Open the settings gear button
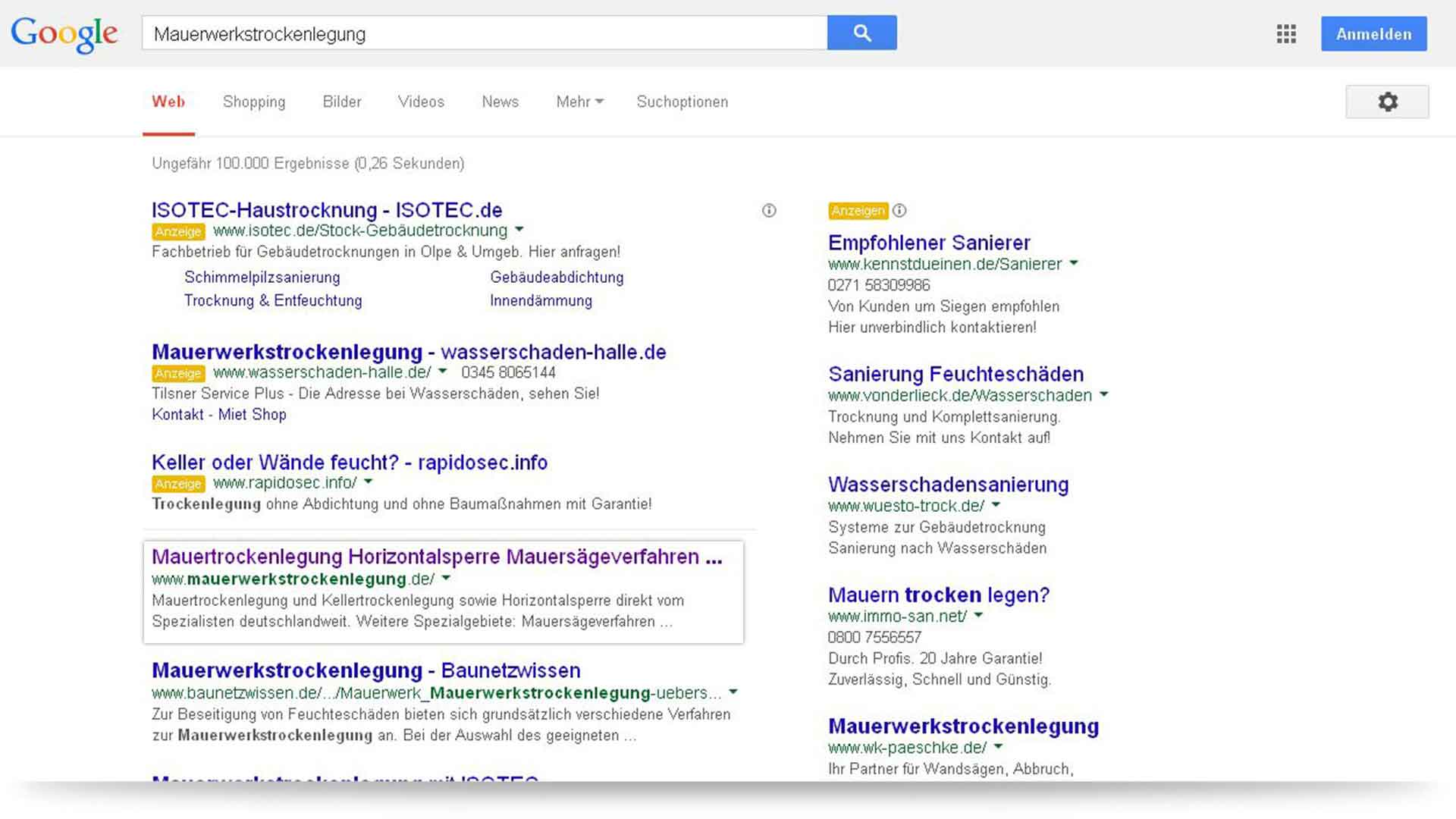The image size is (1456, 819). 1387,102
